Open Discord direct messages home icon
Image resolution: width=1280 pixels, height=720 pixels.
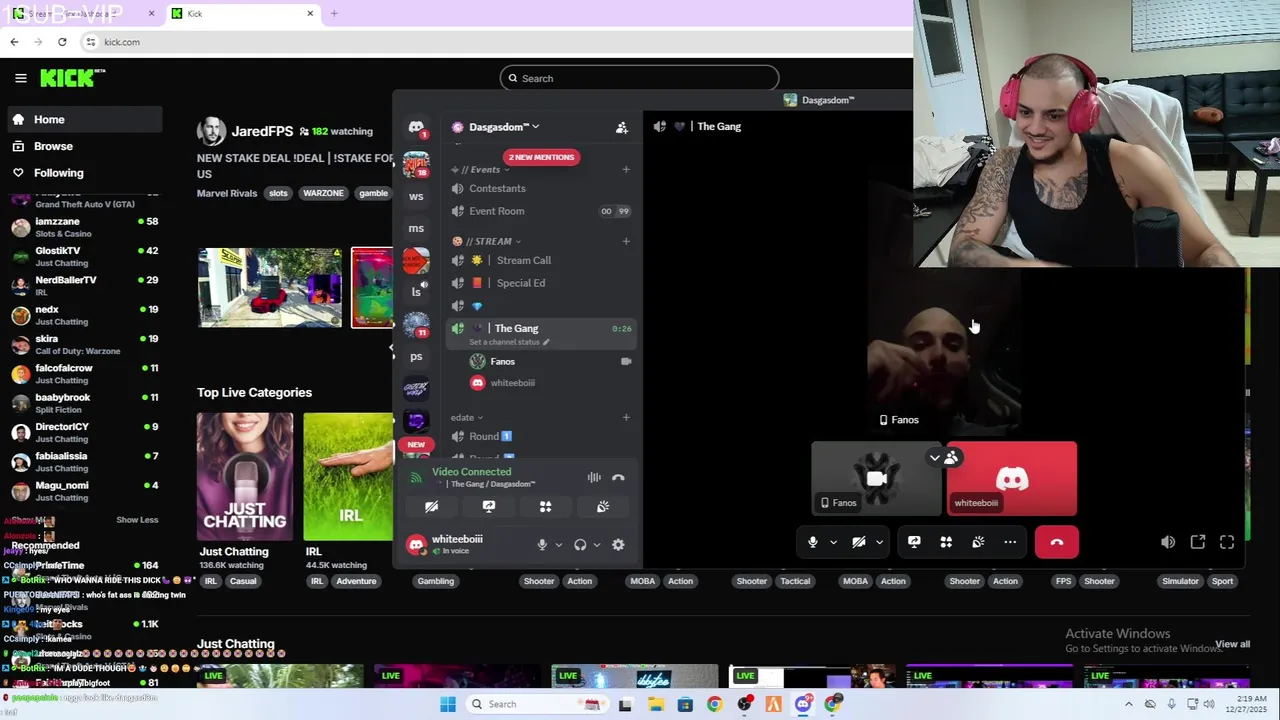416,127
